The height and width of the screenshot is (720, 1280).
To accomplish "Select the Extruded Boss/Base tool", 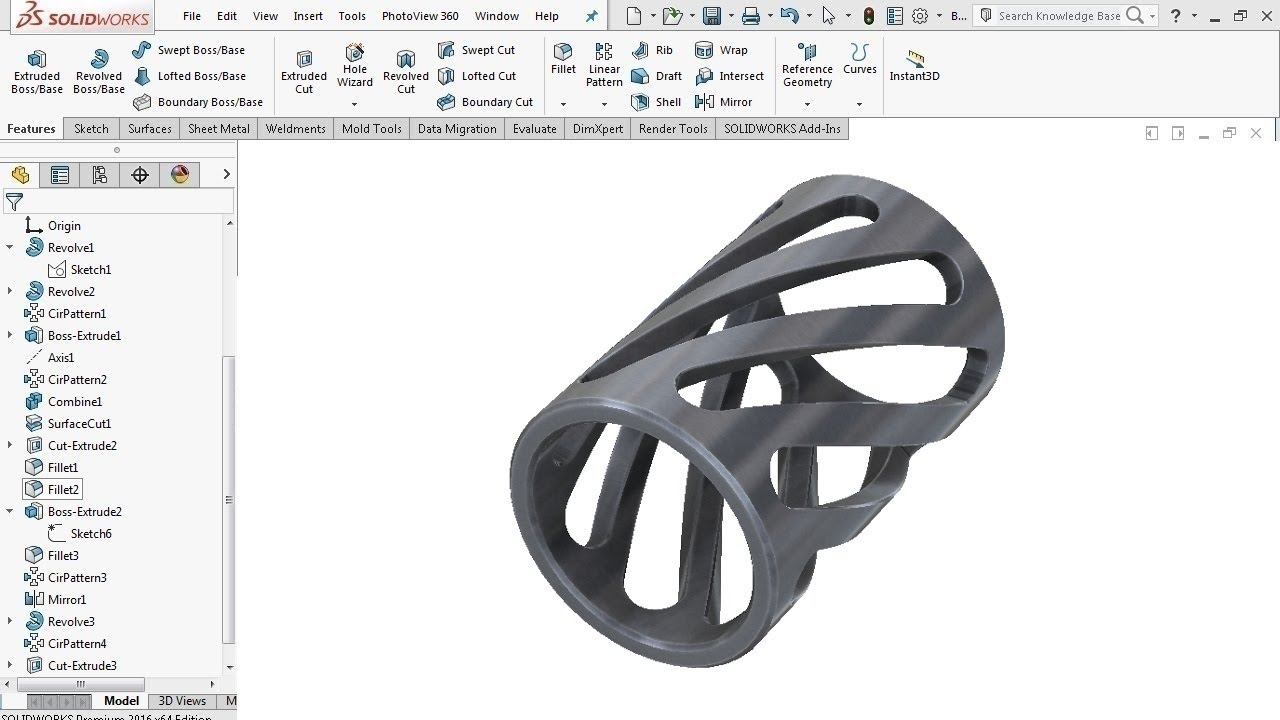I will pos(37,72).
